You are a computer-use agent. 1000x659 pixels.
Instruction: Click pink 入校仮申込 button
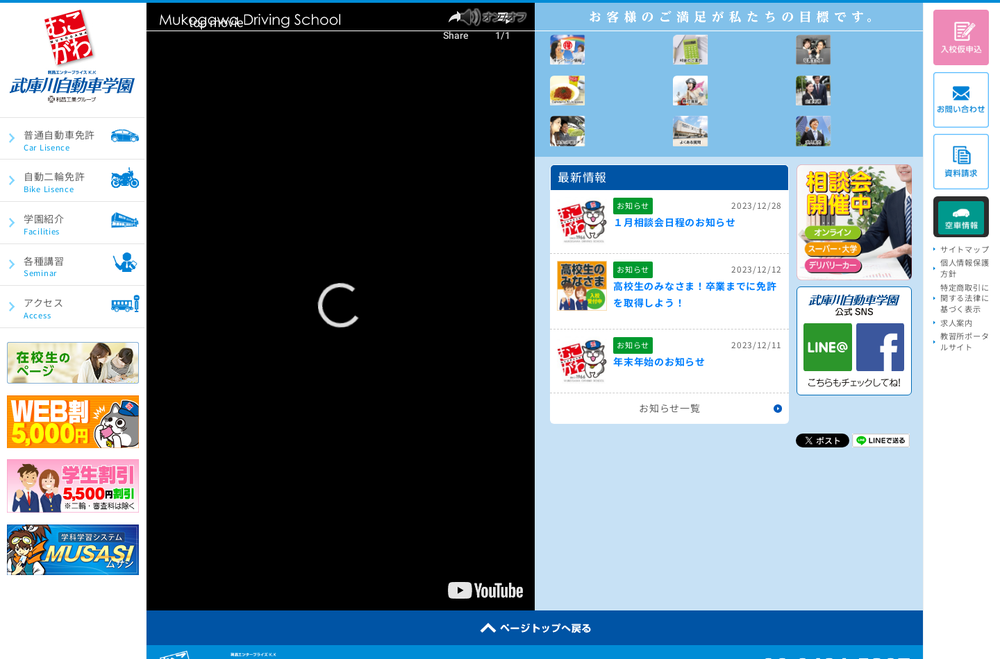[961, 38]
